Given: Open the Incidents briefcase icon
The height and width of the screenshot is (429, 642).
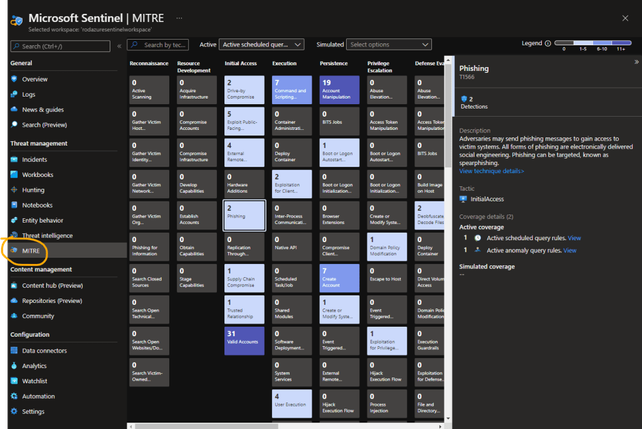Looking at the screenshot, I should point(14,159).
